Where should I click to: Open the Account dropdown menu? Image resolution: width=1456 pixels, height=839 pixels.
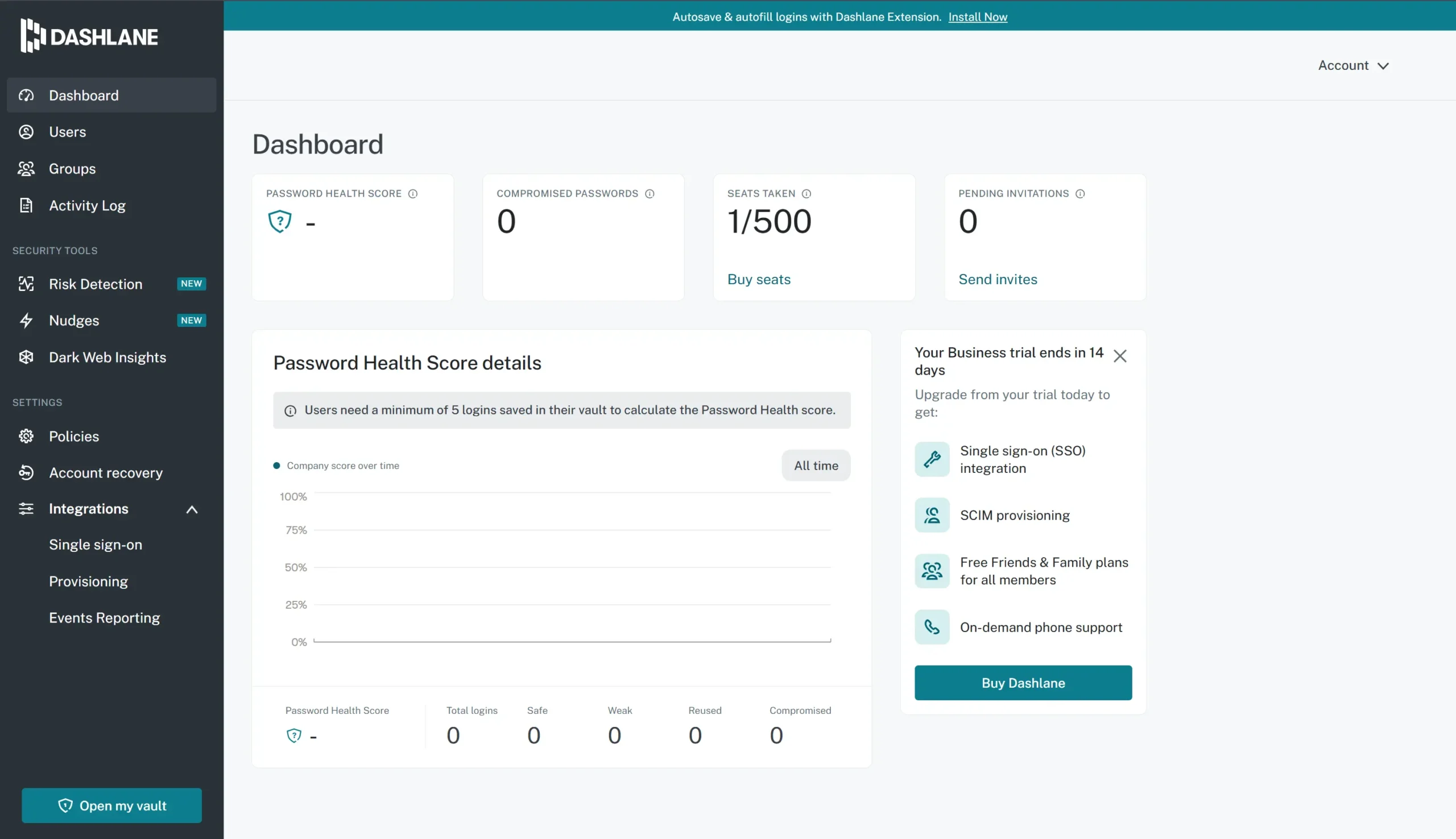[x=1354, y=65]
